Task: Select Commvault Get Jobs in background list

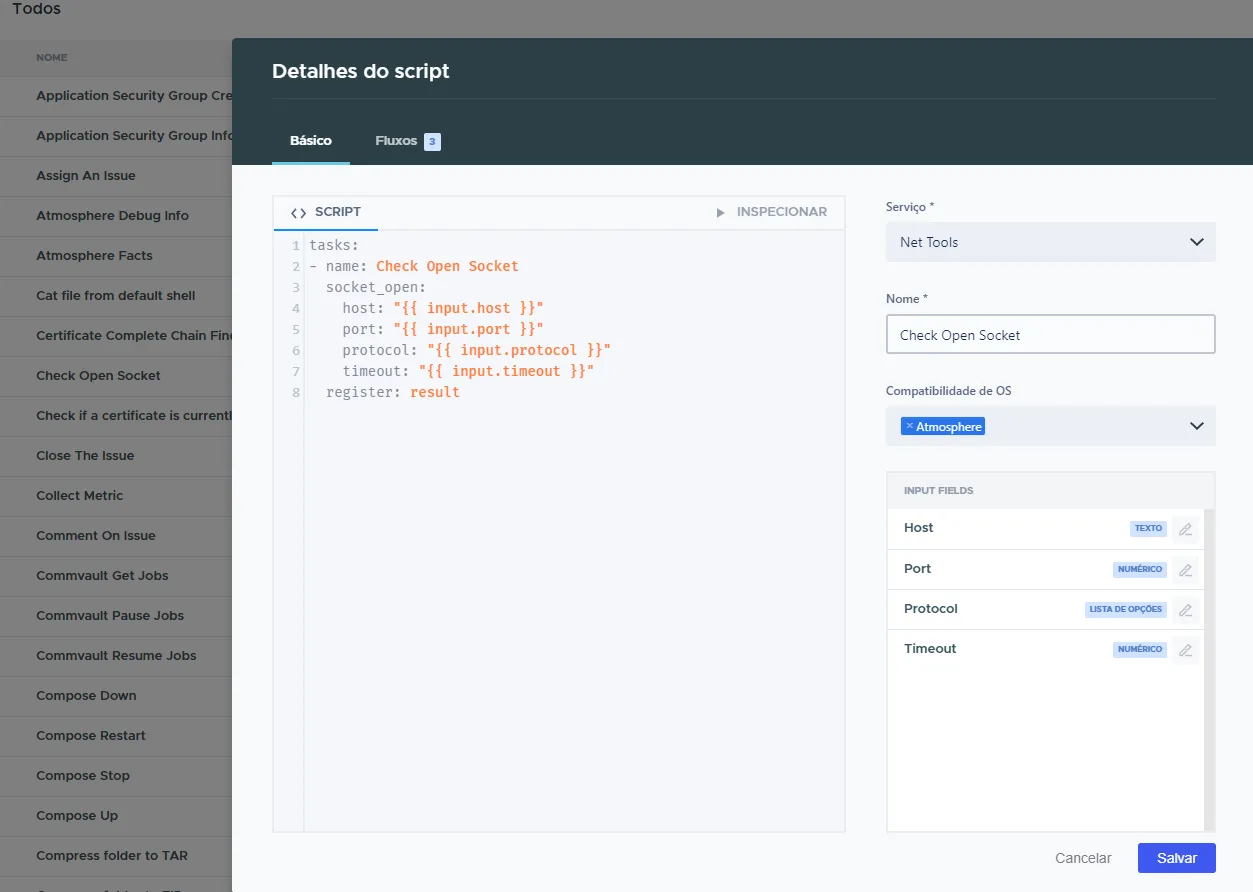Action: [116, 576]
